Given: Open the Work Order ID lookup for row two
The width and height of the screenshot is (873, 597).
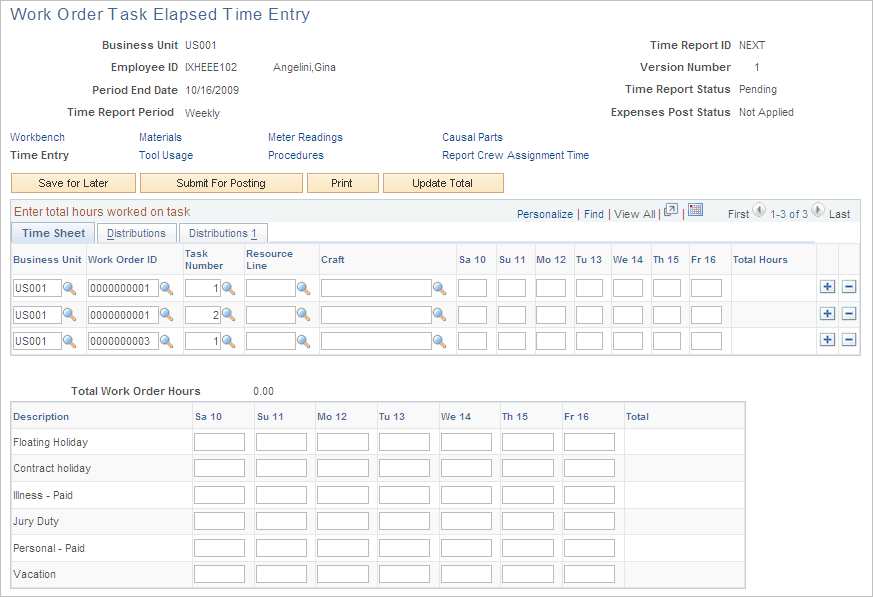Looking at the screenshot, I should click(168, 315).
